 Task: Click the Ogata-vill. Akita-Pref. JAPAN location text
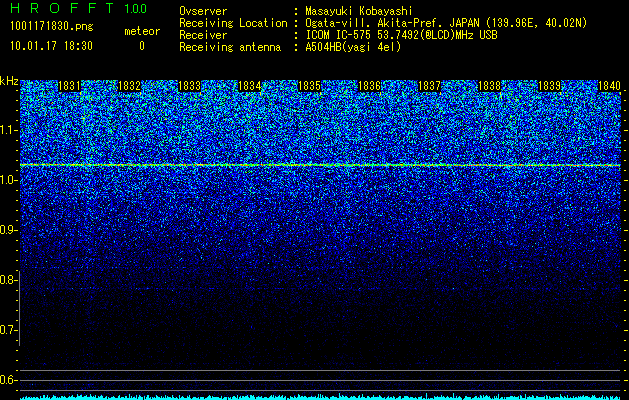tap(446, 23)
